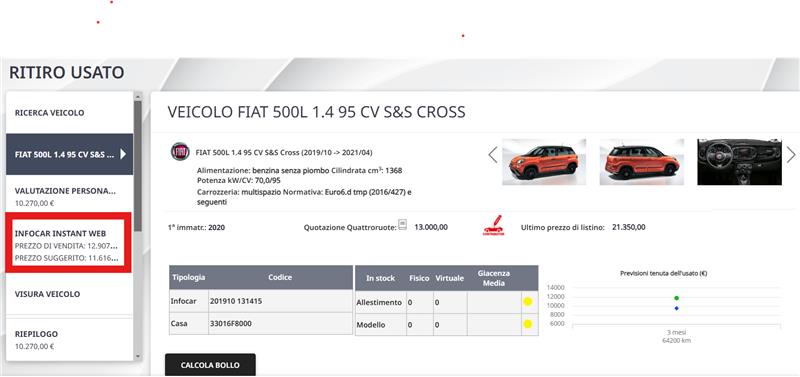The width and height of the screenshot is (800, 377).
Task: Click the sidebar scrollbar up arrow
Action: click(138, 96)
